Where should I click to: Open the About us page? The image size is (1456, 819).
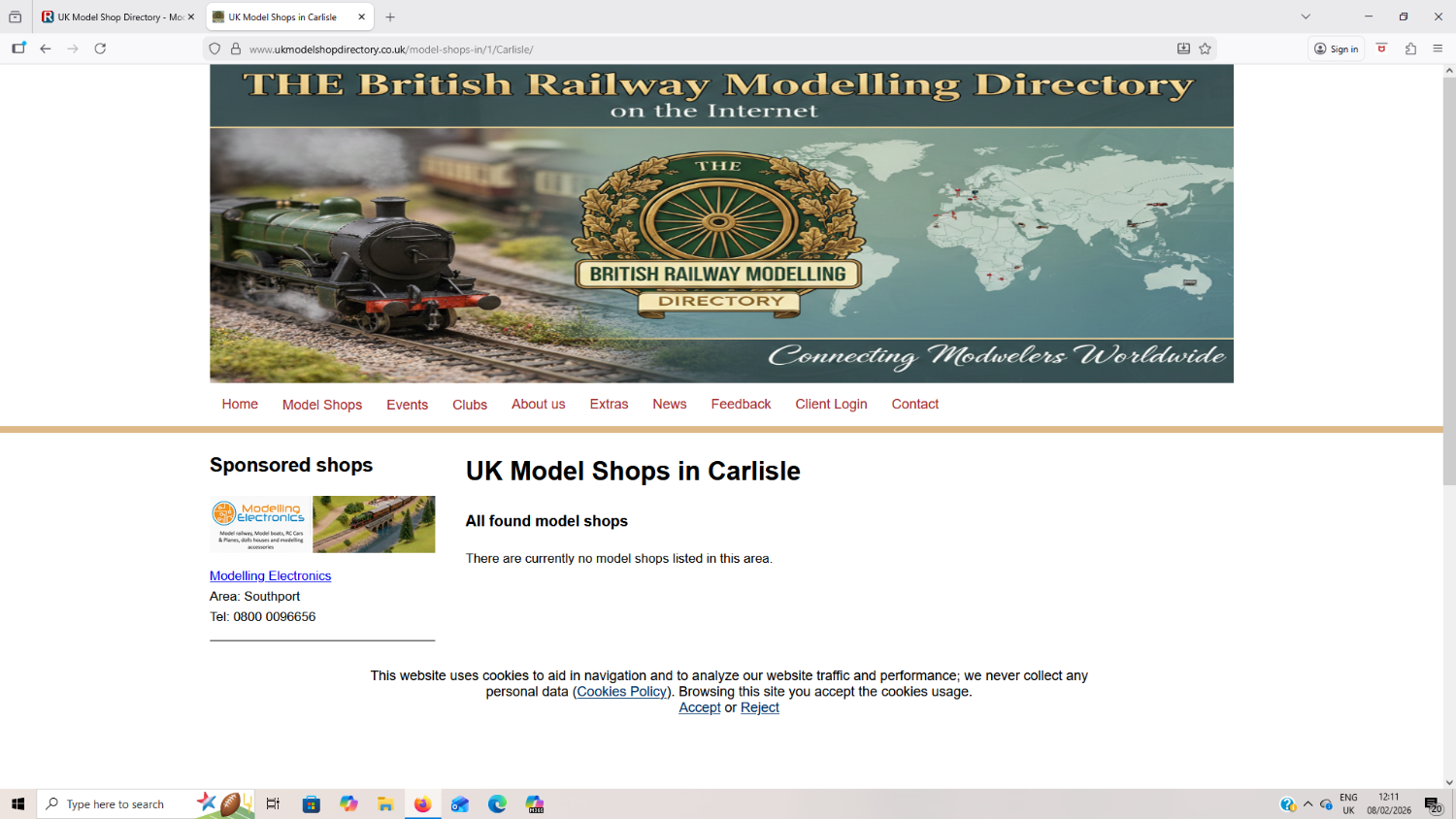(x=539, y=404)
